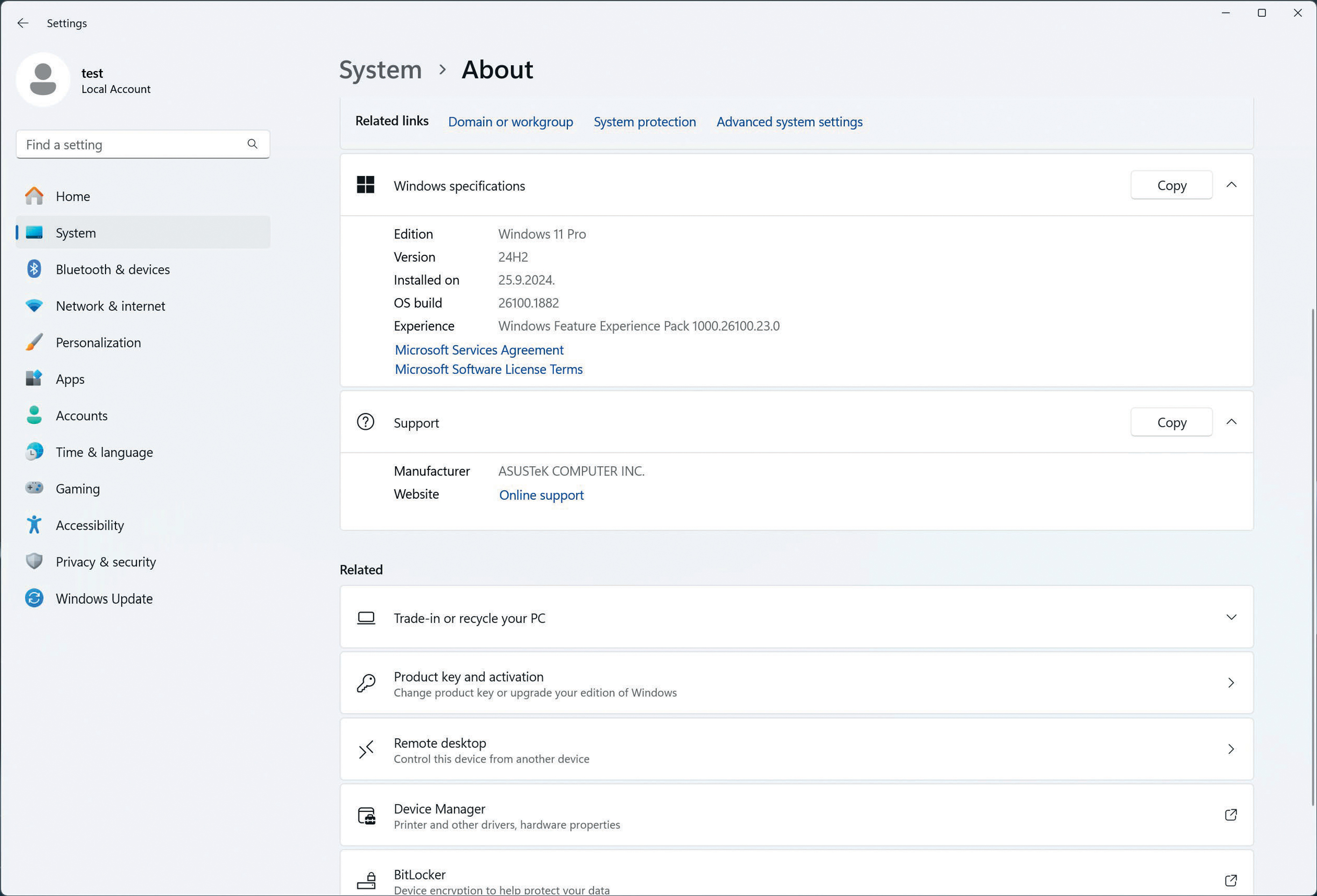Click the Edition value Windows 11 Pro

click(542, 234)
